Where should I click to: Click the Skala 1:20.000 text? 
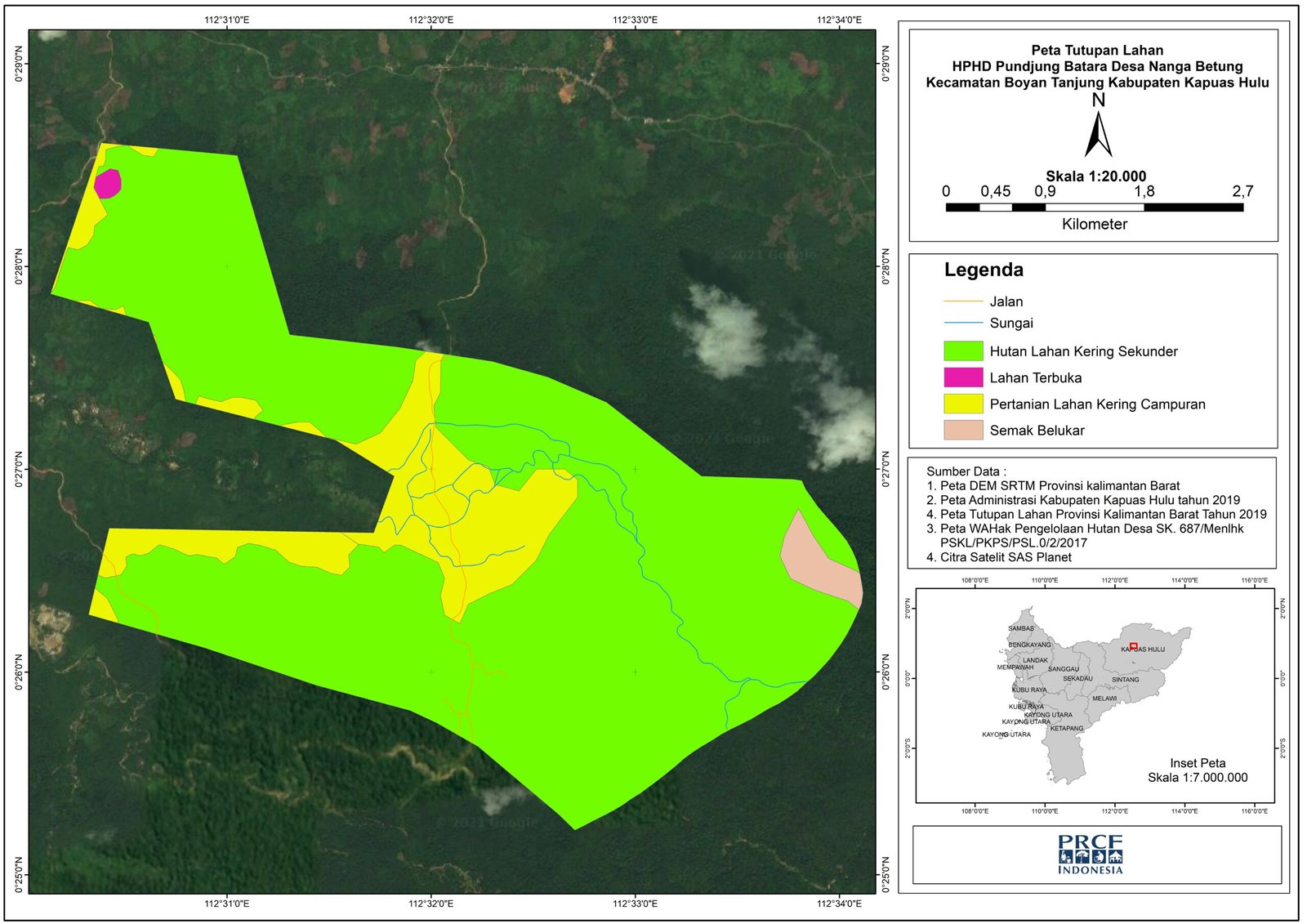coord(1095,176)
